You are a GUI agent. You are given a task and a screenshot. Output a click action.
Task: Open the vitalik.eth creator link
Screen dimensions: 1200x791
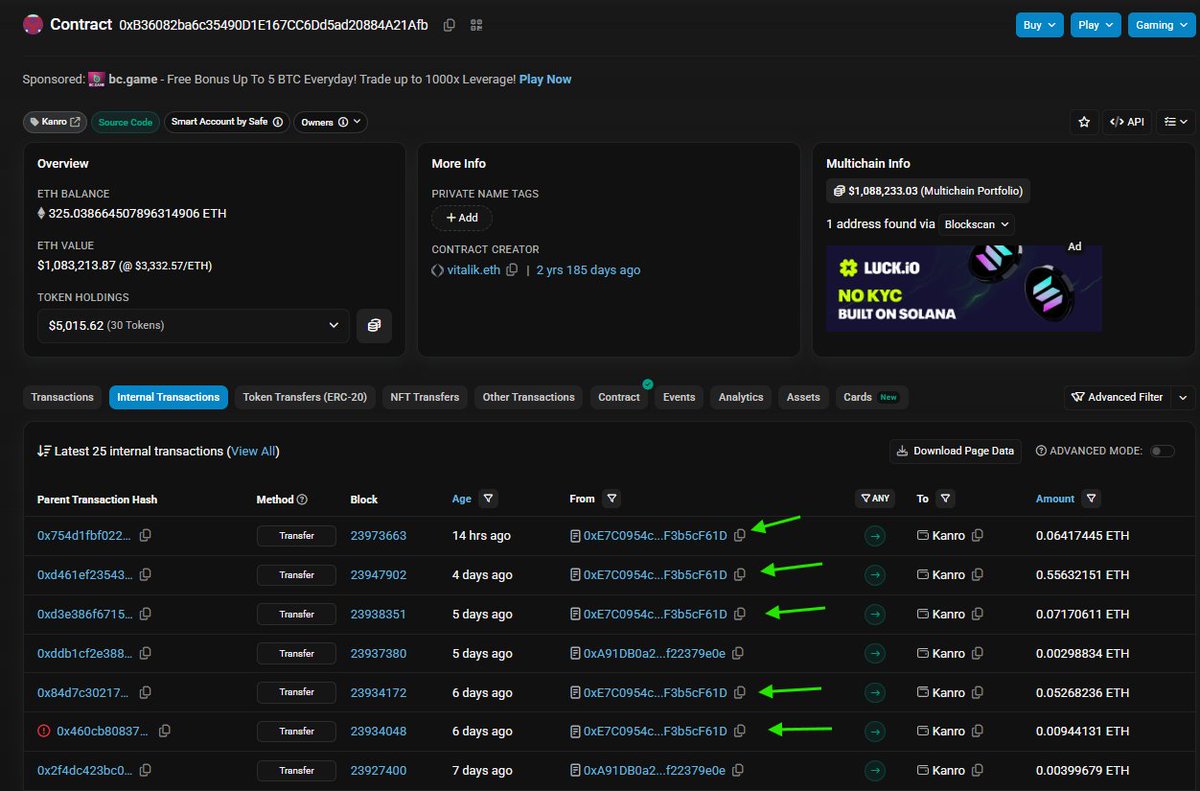[473, 270]
